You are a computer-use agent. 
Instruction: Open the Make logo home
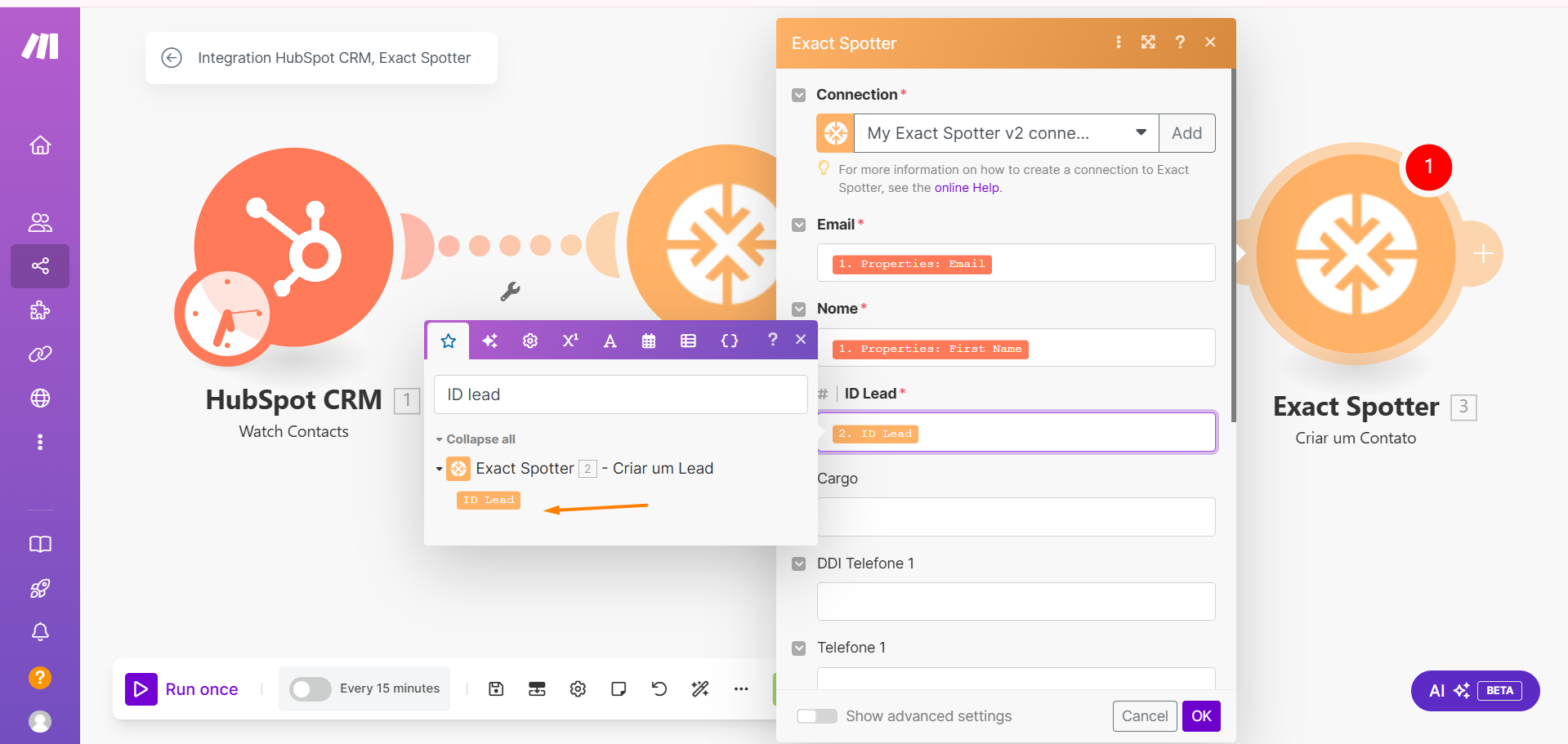point(40,47)
